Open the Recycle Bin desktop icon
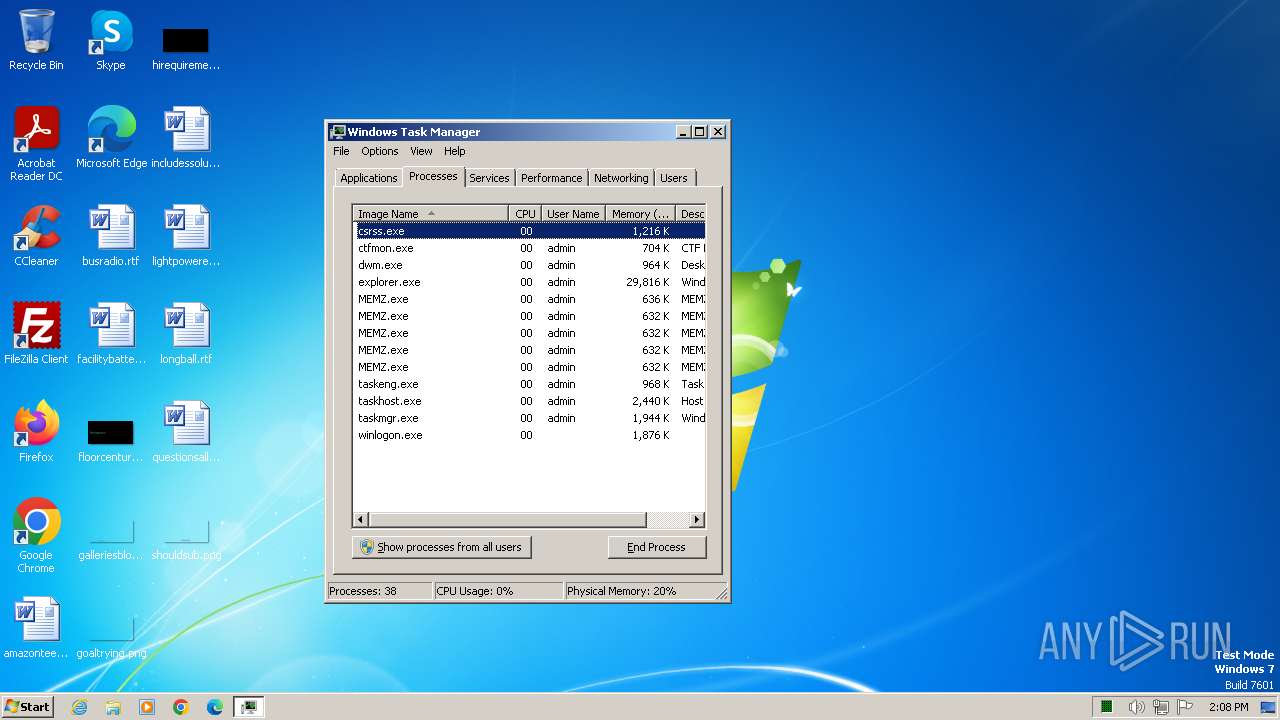The image size is (1280, 720). pyautogui.click(x=36, y=40)
